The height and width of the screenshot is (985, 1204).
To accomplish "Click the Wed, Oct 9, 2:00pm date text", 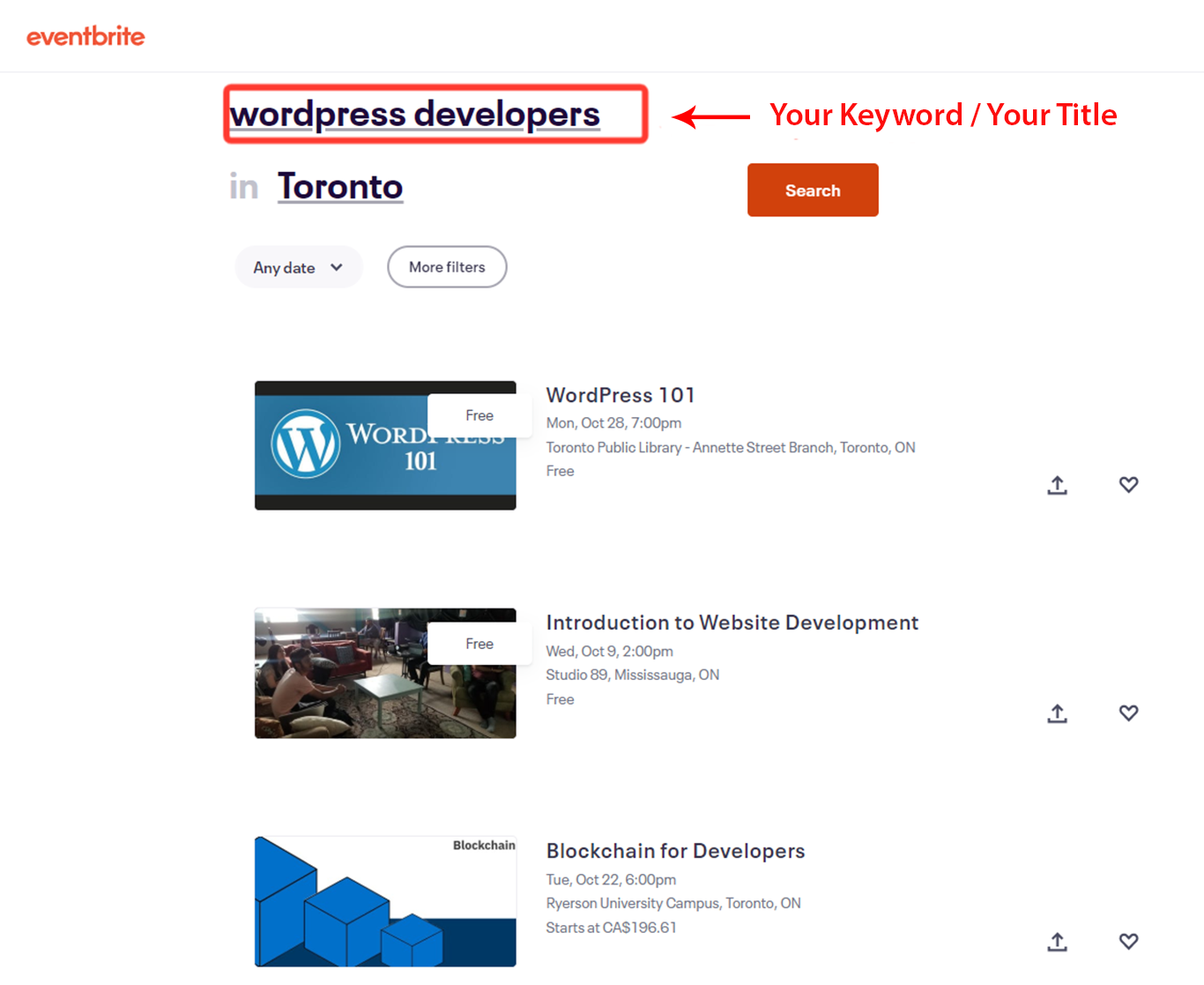I will pos(609,652).
